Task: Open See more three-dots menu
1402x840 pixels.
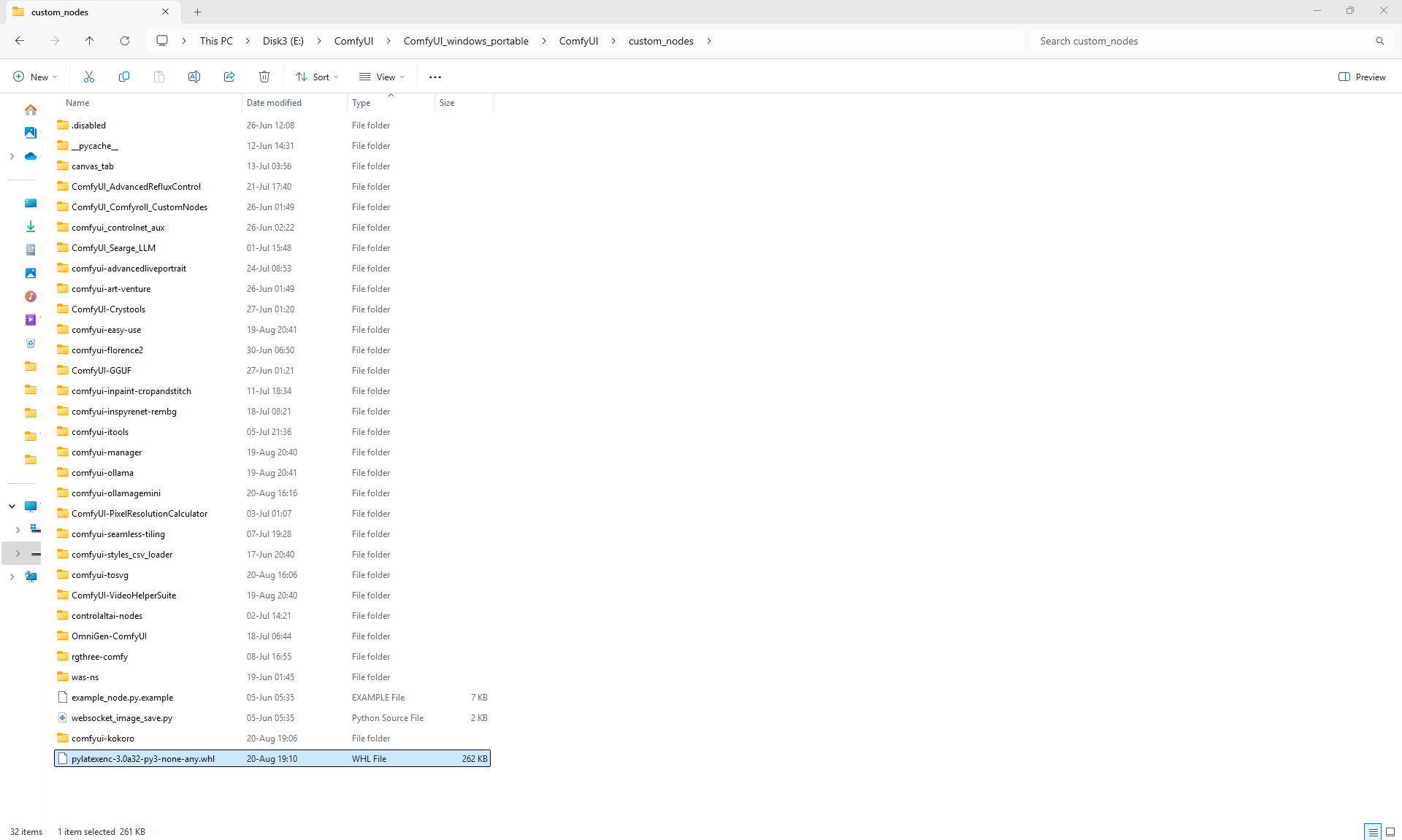Action: pos(435,77)
